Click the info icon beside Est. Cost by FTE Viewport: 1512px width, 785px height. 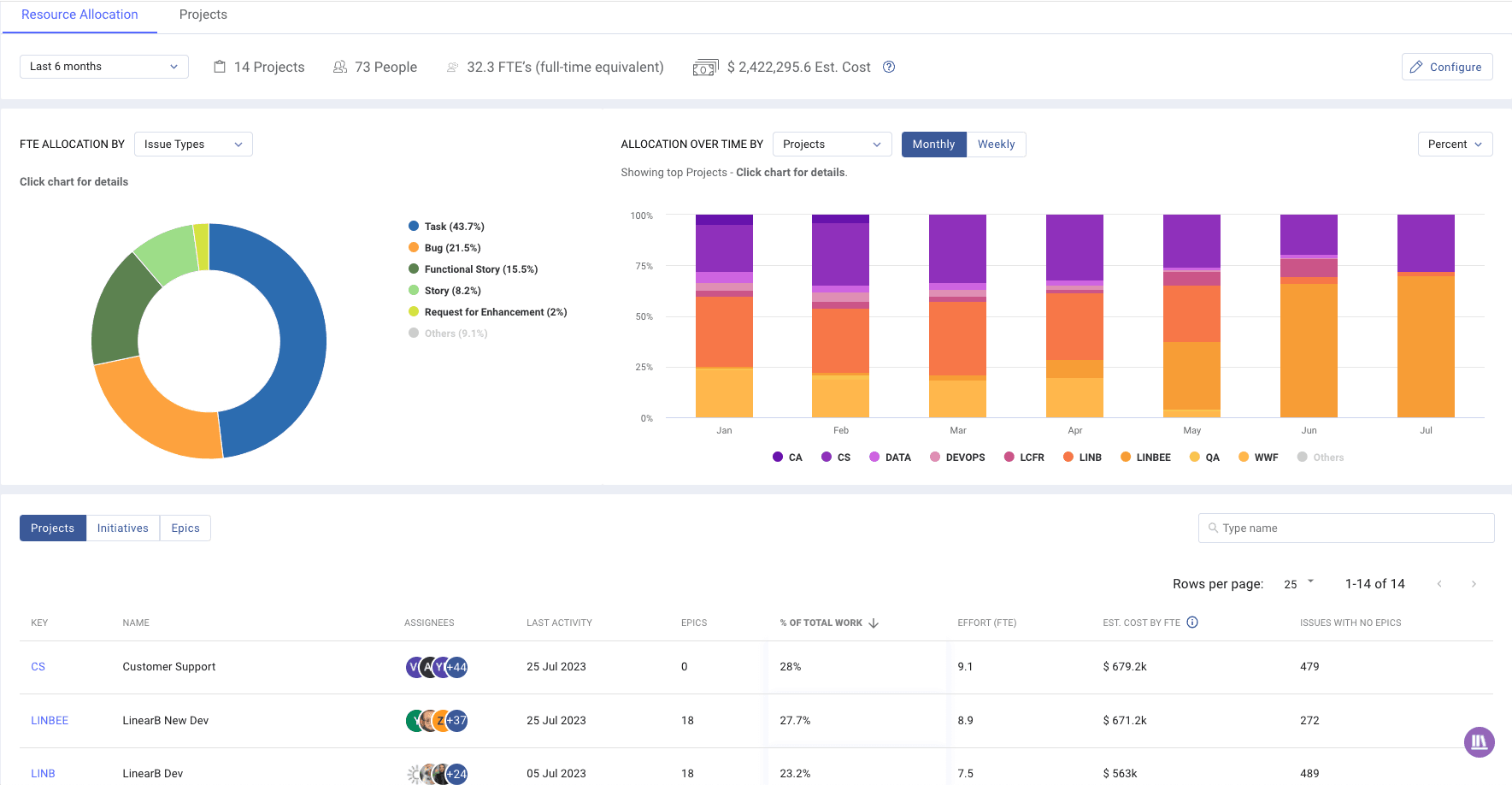pyautogui.click(x=1192, y=623)
